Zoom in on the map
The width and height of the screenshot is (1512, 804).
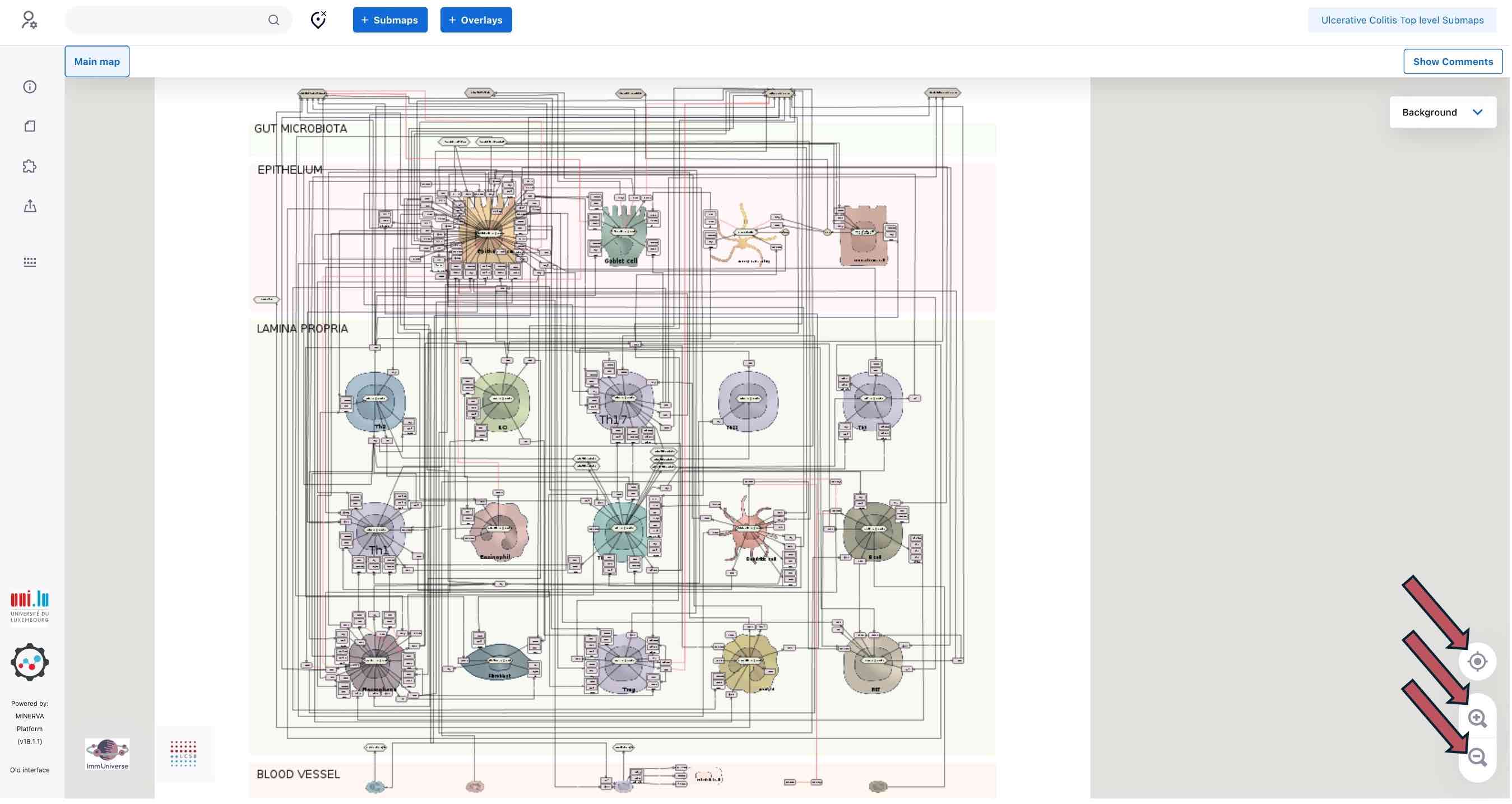tap(1477, 718)
